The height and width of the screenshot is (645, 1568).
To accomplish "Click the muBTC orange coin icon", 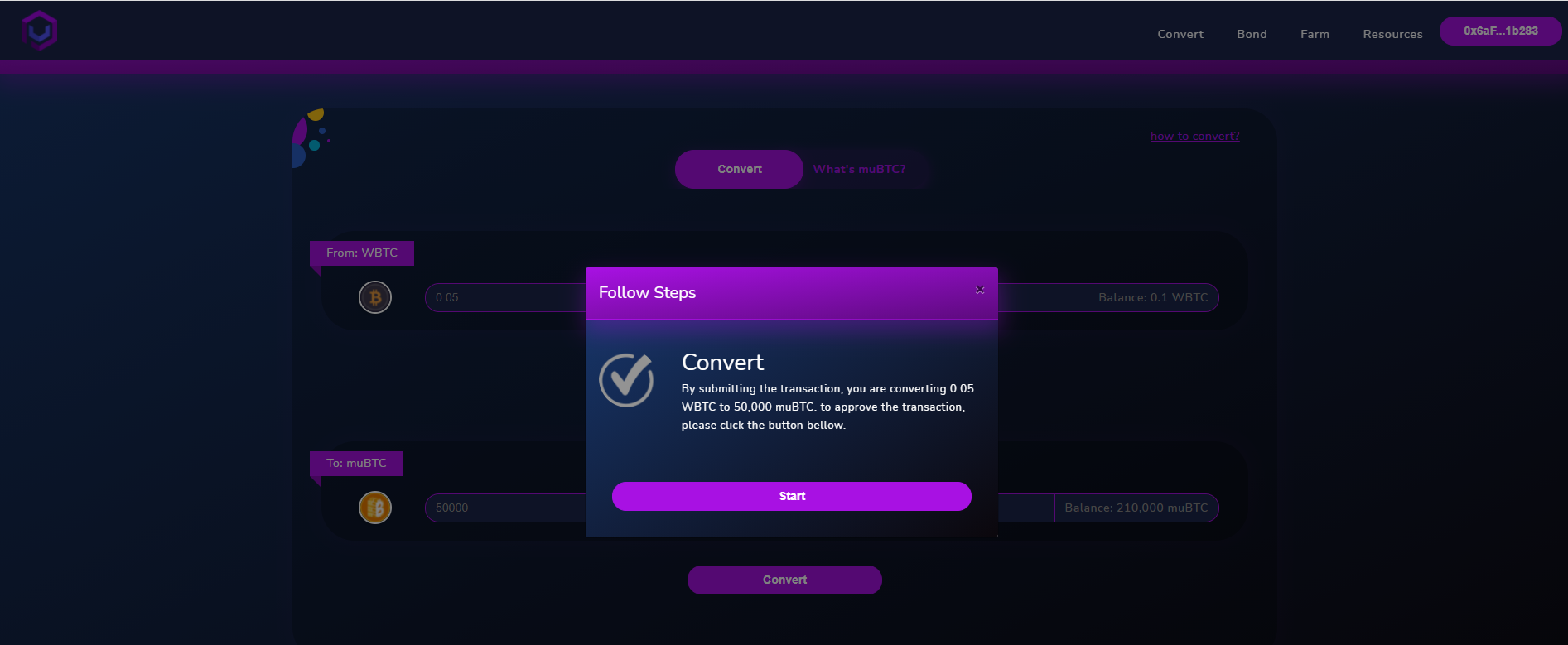I will click(375, 508).
